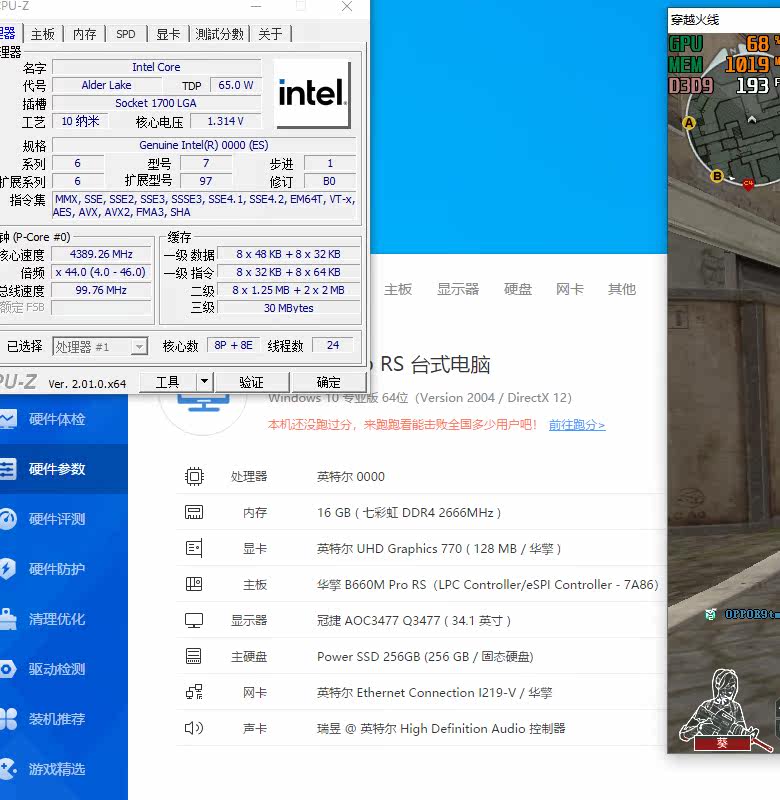Click the Socket 1700 LGA field

(x=156, y=103)
